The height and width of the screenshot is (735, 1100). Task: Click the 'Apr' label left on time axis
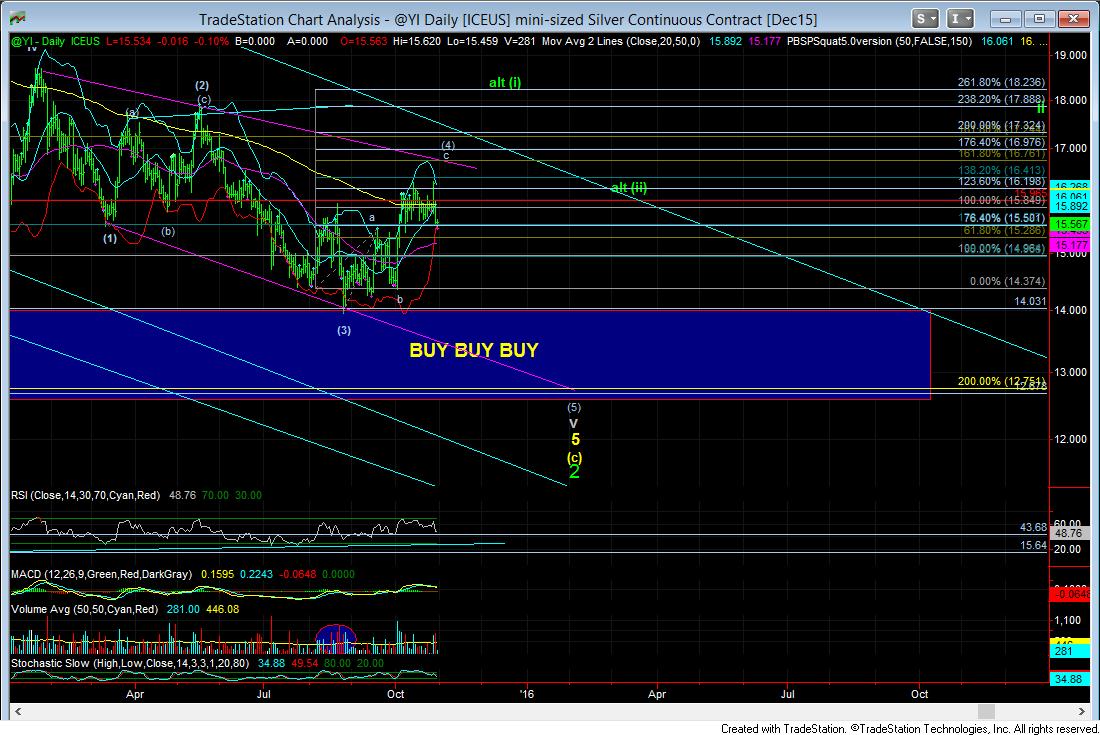[x=135, y=694]
